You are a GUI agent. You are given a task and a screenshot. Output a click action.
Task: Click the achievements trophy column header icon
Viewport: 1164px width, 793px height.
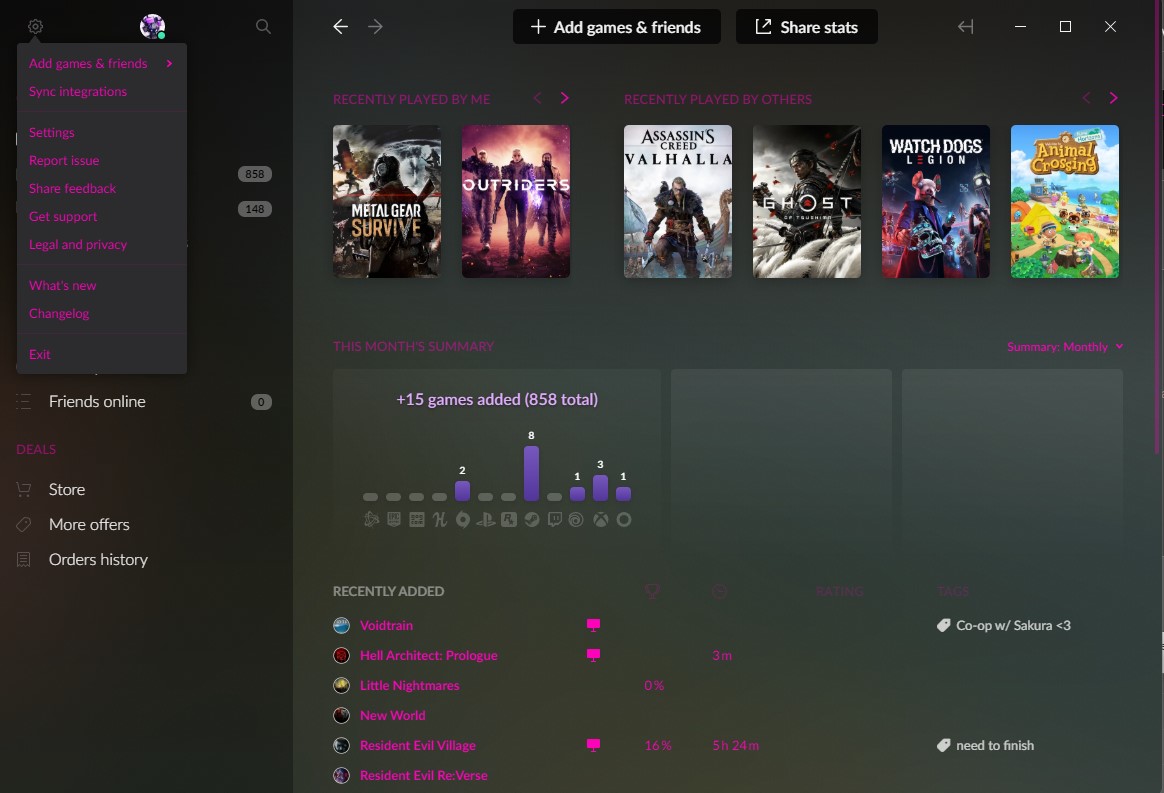click(652, 591)
